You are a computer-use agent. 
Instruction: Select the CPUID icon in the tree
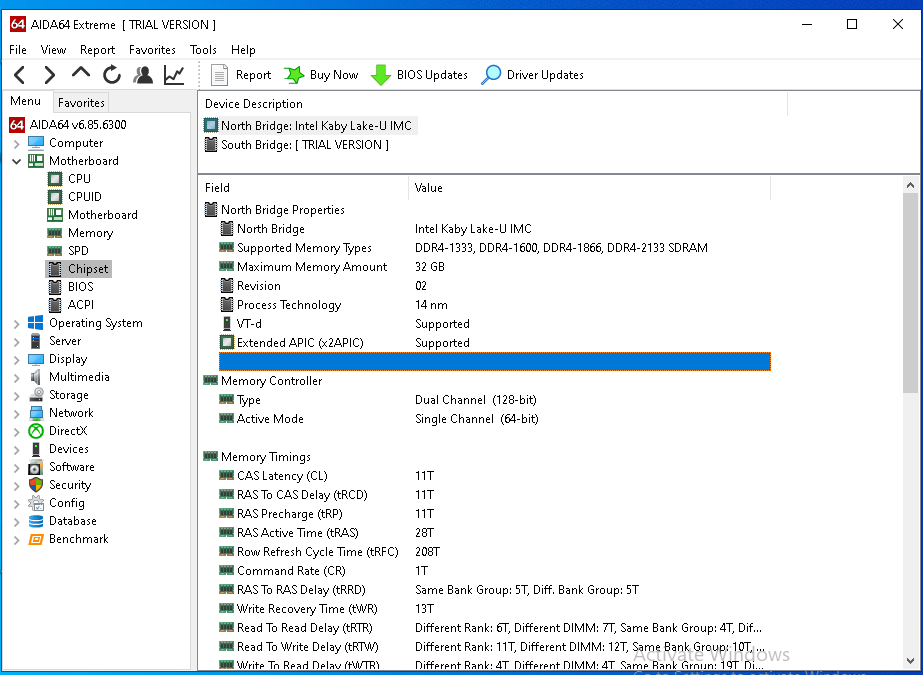[x=55, y=197]
